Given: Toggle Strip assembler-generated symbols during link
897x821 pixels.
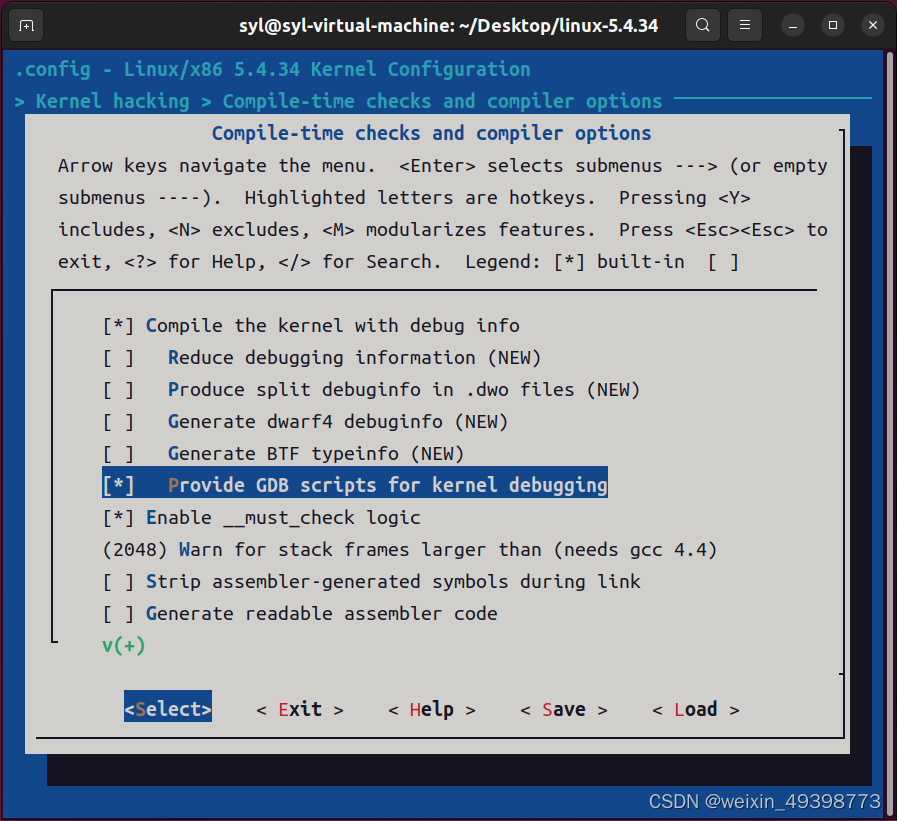Looking at the screenshot, I should (371, 582).
